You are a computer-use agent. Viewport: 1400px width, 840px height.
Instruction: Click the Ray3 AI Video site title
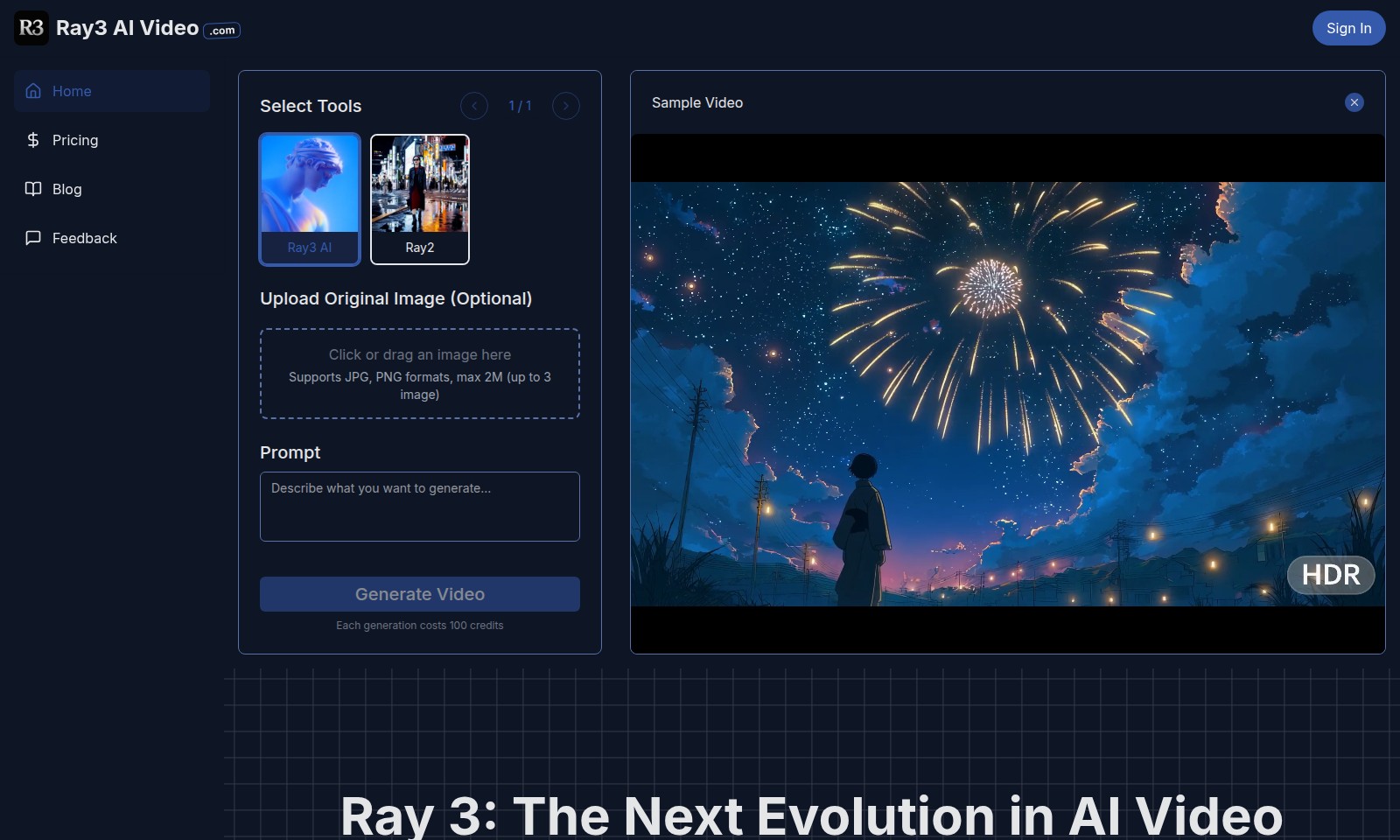pyautogui.click(x=127, y=28)
